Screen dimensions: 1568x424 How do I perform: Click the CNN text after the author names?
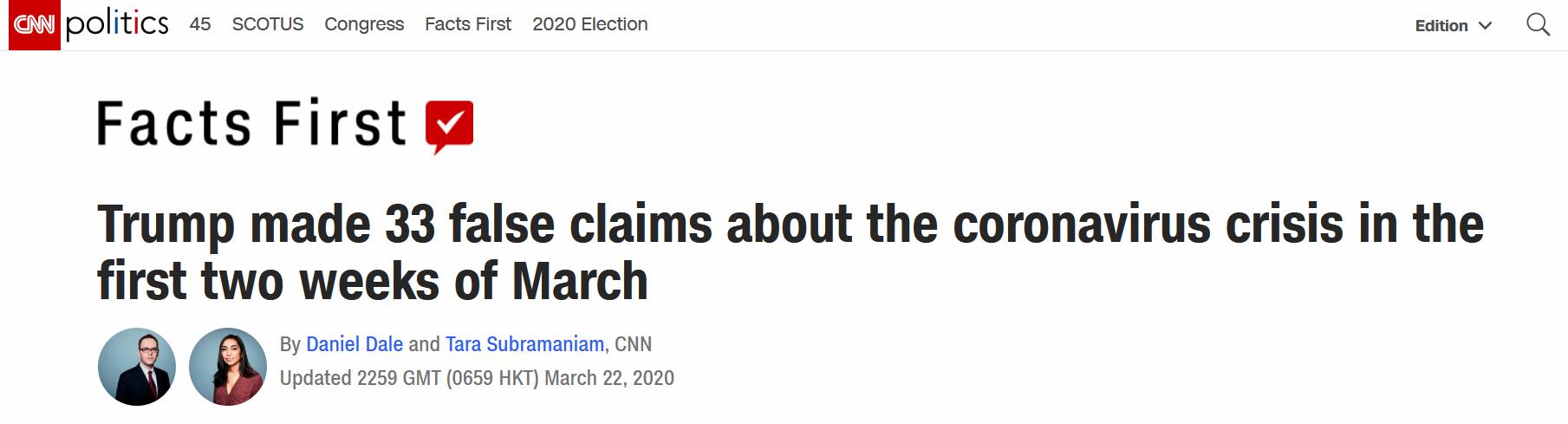[x=633, y=344]
